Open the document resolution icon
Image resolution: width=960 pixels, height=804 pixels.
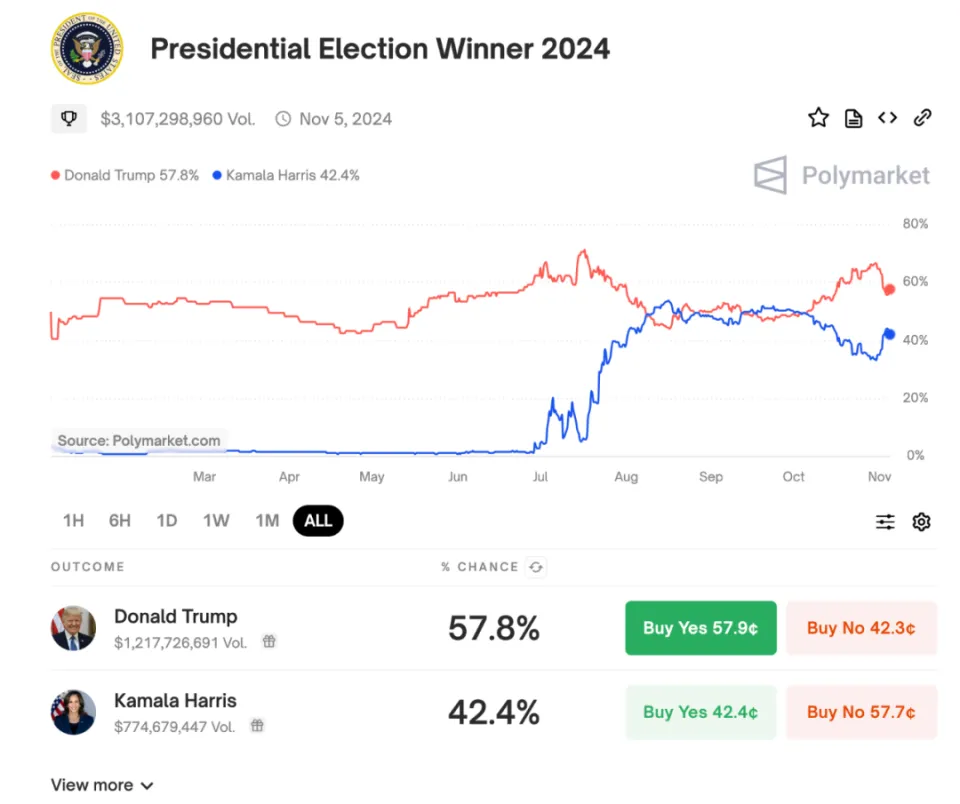coord(853,119)
